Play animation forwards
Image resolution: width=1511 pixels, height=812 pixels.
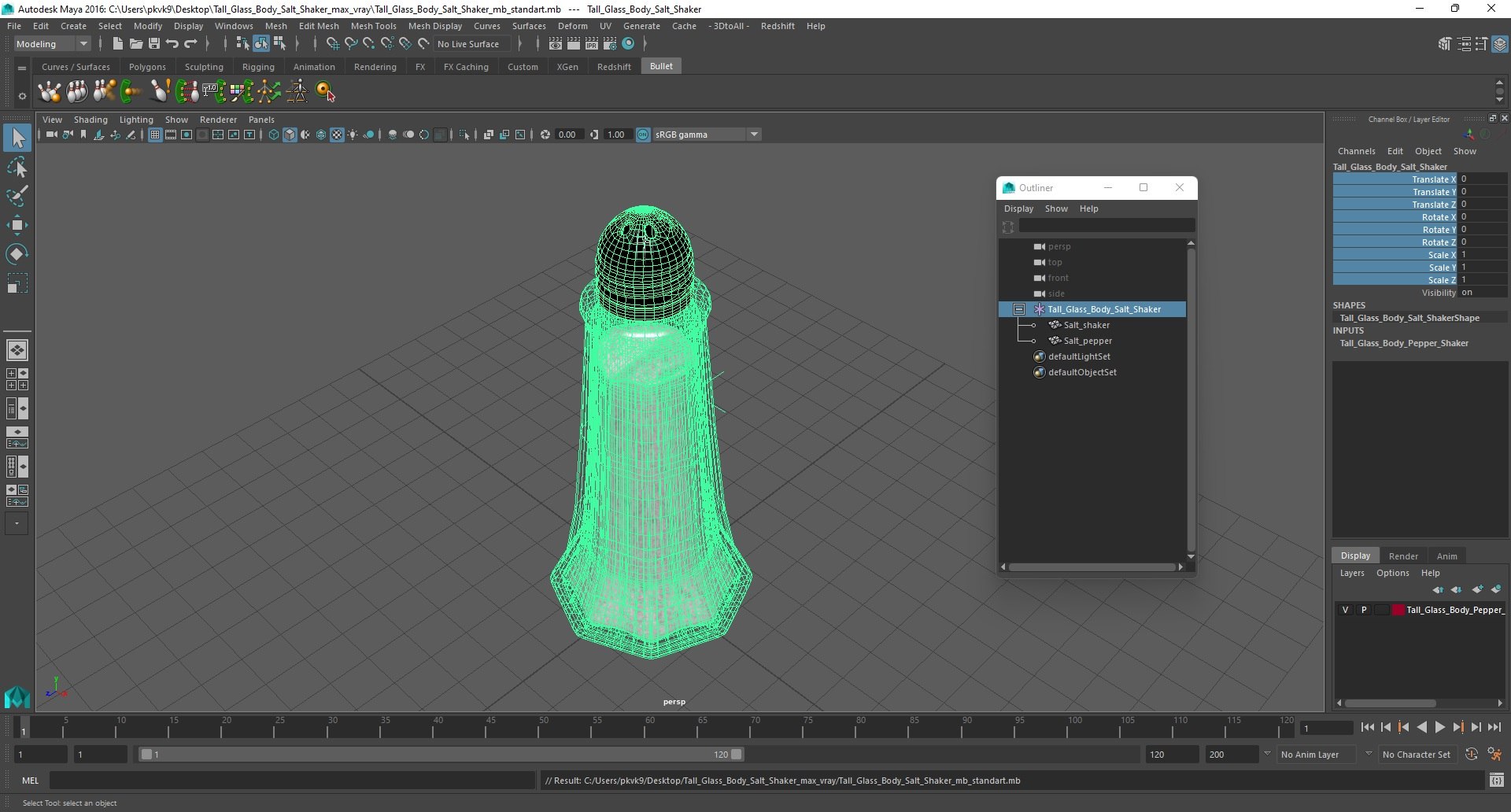pyautogui.click(x=1439, y=728)
